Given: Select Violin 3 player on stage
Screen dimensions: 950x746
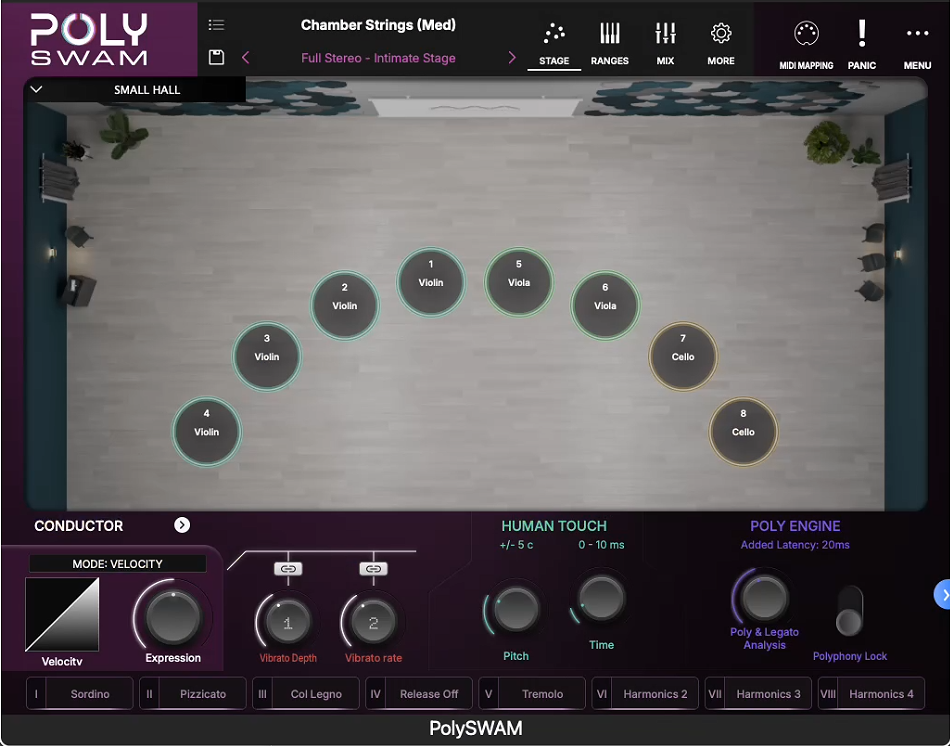Looking at the screenshot, I should (267, 356).
